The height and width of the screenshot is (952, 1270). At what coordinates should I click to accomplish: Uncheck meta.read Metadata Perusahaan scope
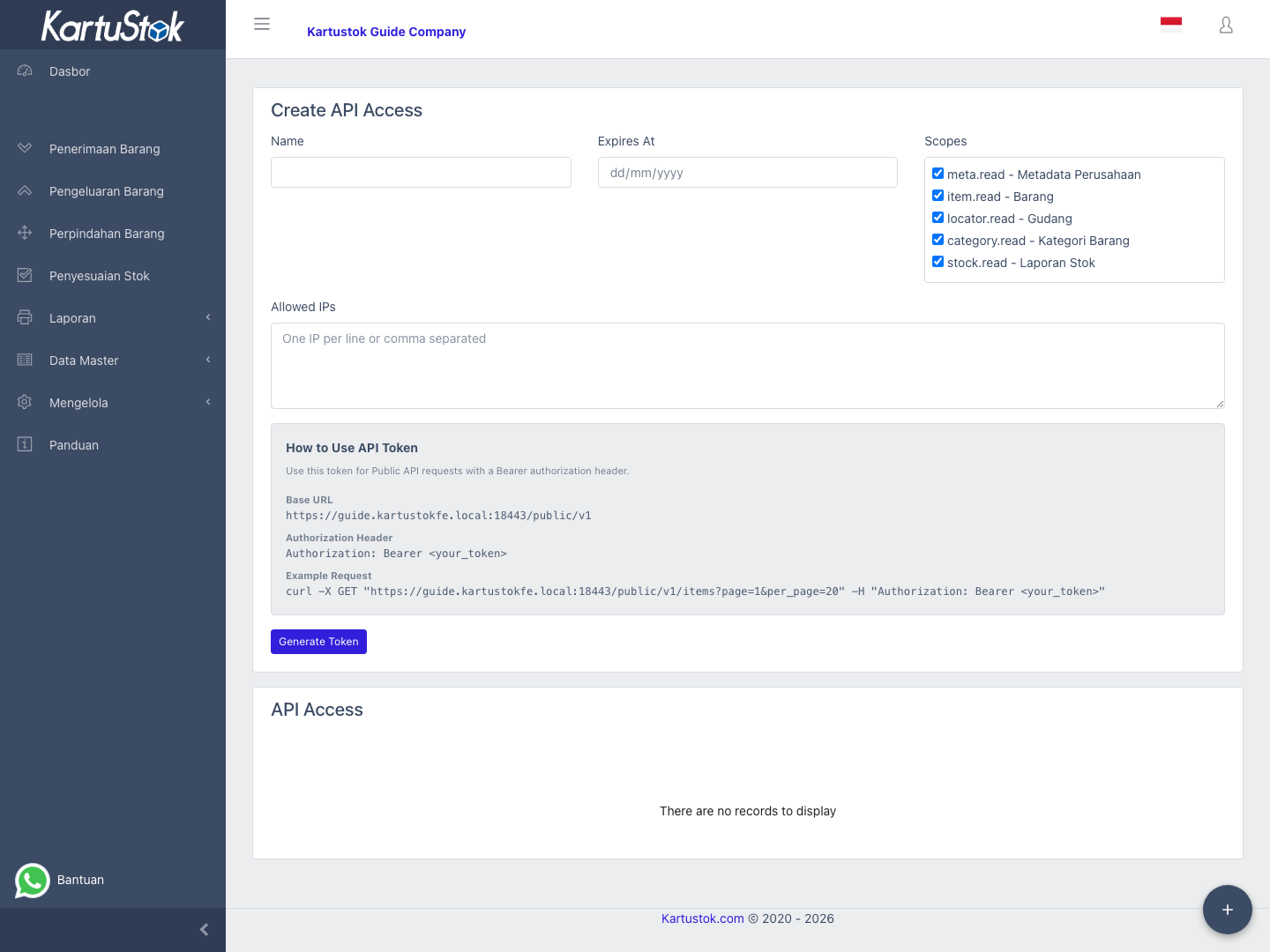click(938, 174)
